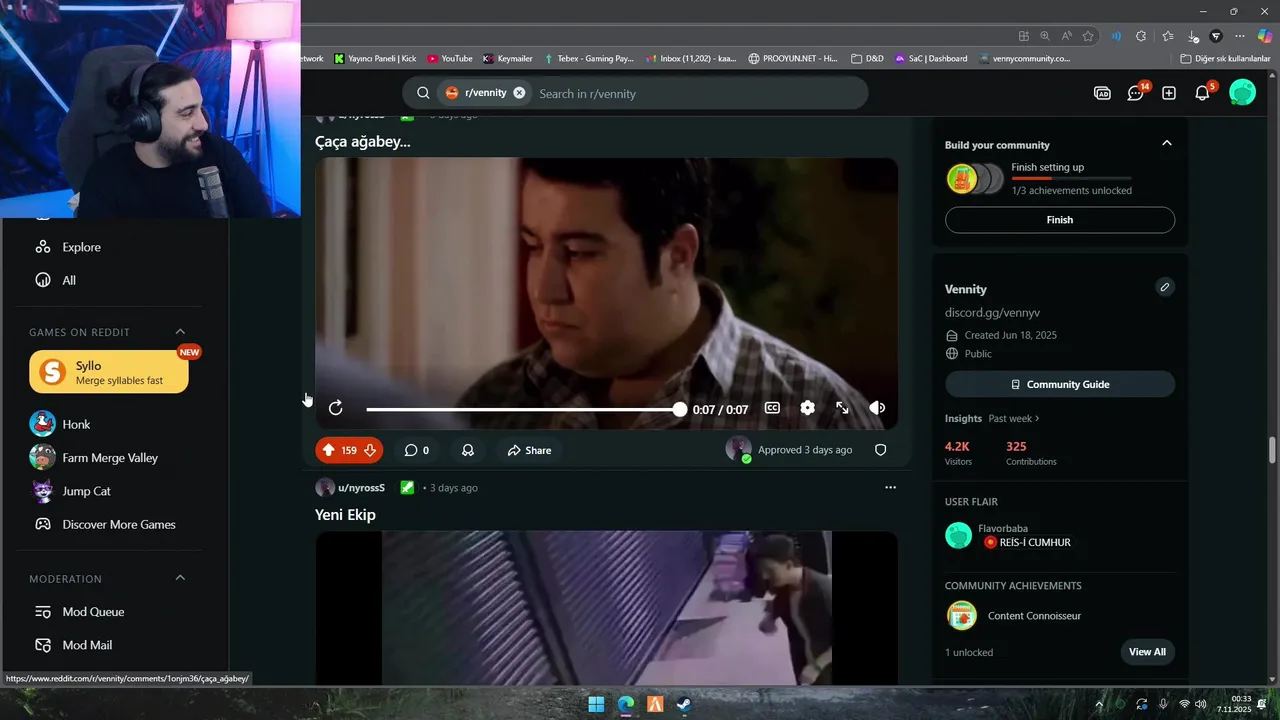The image size is (1280, 720).
Task: Open Reddit chat with 14 unread
Action: tap(1136, 93)
